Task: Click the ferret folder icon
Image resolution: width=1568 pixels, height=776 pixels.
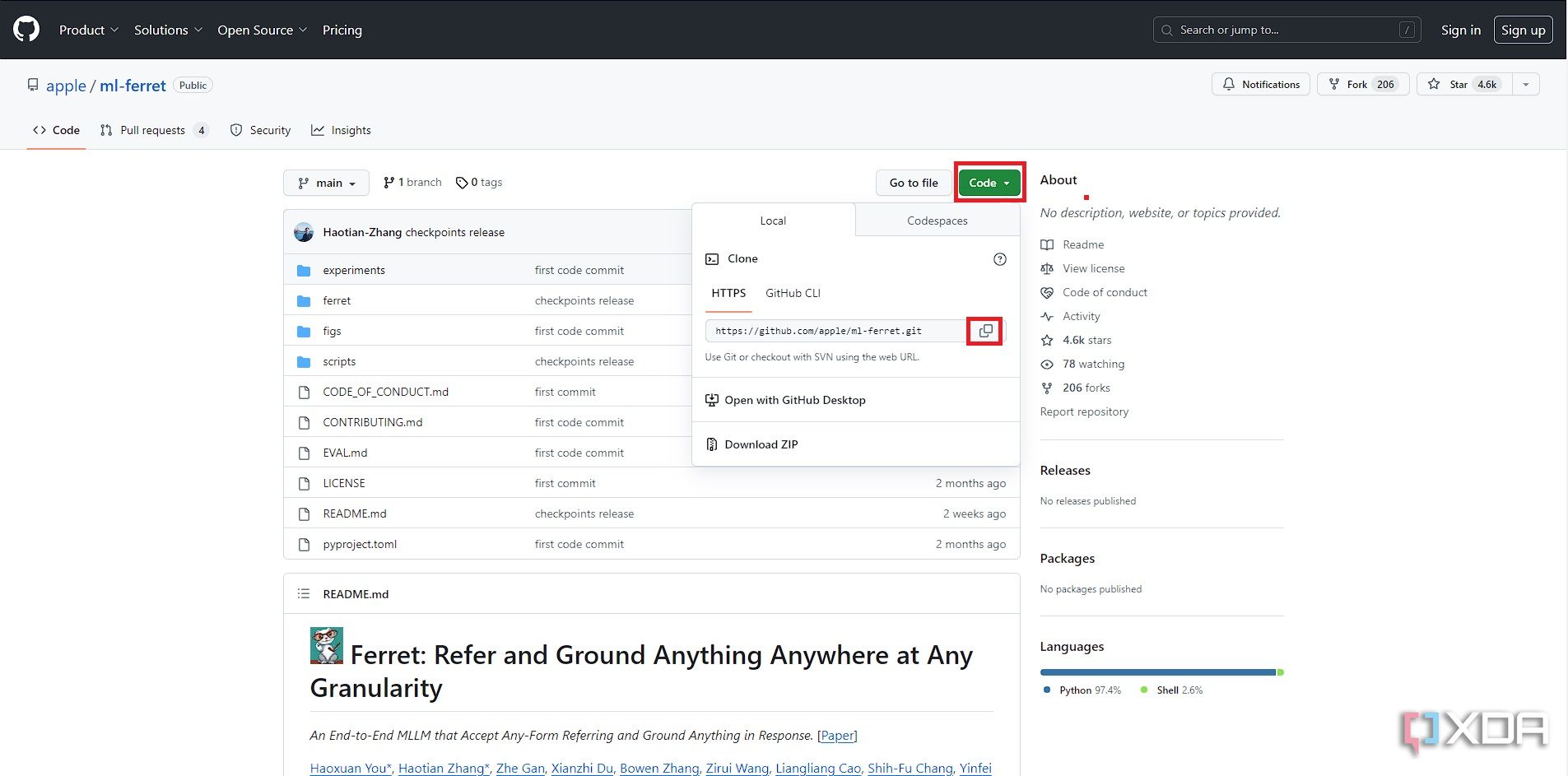Action: [x=304, y=300]
